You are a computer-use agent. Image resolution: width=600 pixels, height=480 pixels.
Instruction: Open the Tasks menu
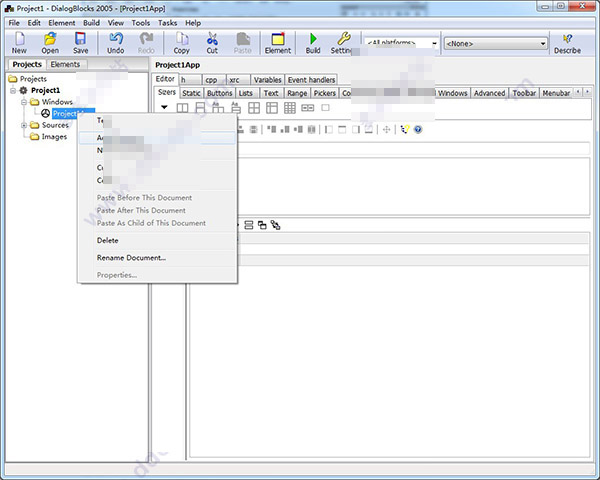click(x=168, y=23)
